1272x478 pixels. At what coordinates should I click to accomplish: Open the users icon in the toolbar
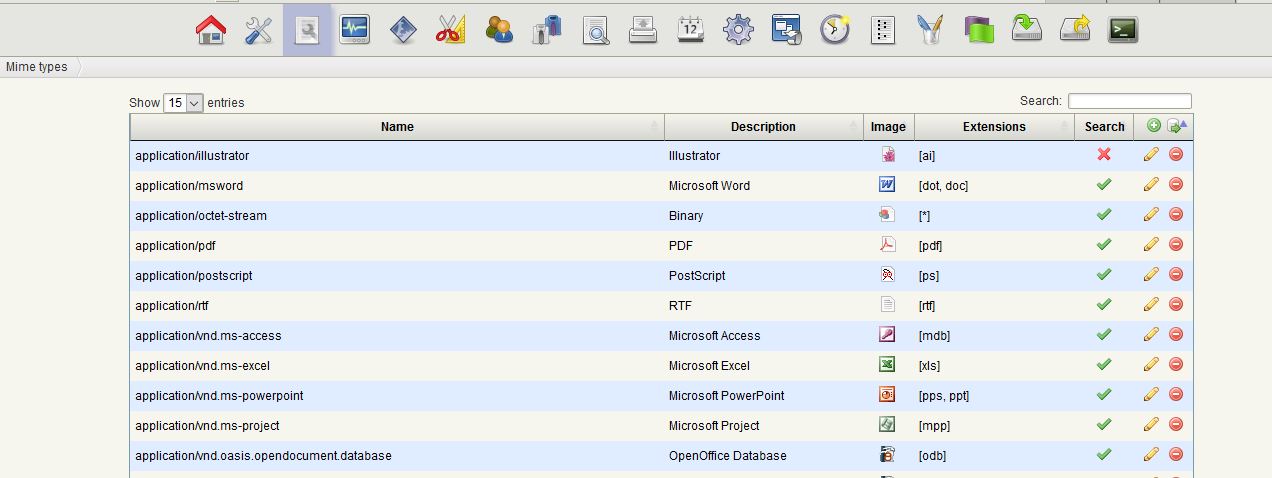click(x=498, y=30)
